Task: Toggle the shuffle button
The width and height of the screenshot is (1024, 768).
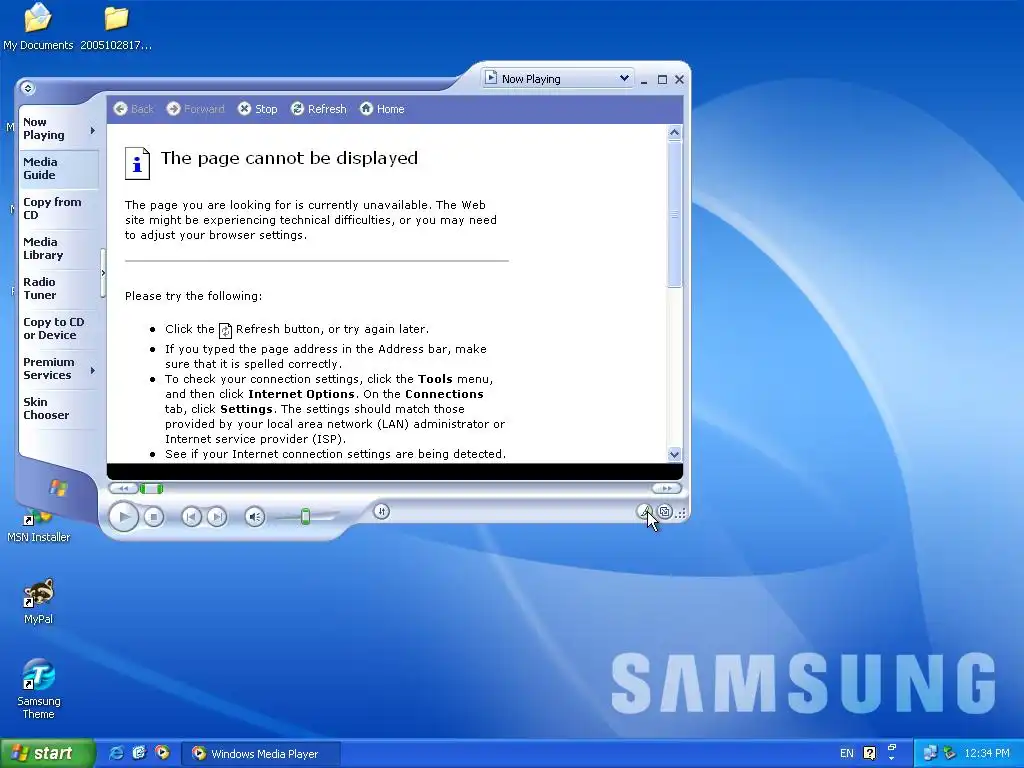Action: pos(382,512)
